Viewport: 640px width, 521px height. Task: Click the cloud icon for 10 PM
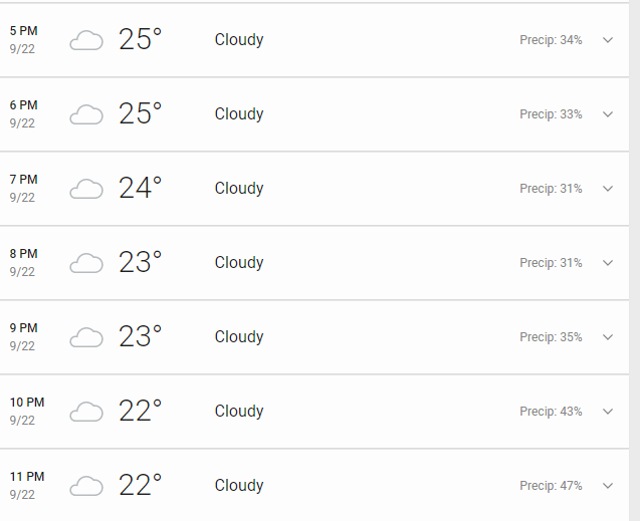point(86,412)
